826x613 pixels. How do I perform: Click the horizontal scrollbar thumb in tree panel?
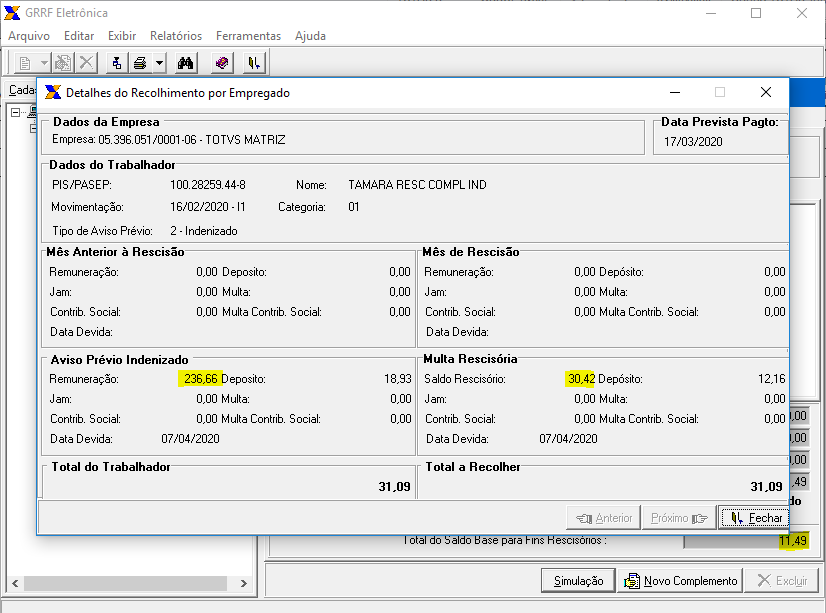click(125, 583)
